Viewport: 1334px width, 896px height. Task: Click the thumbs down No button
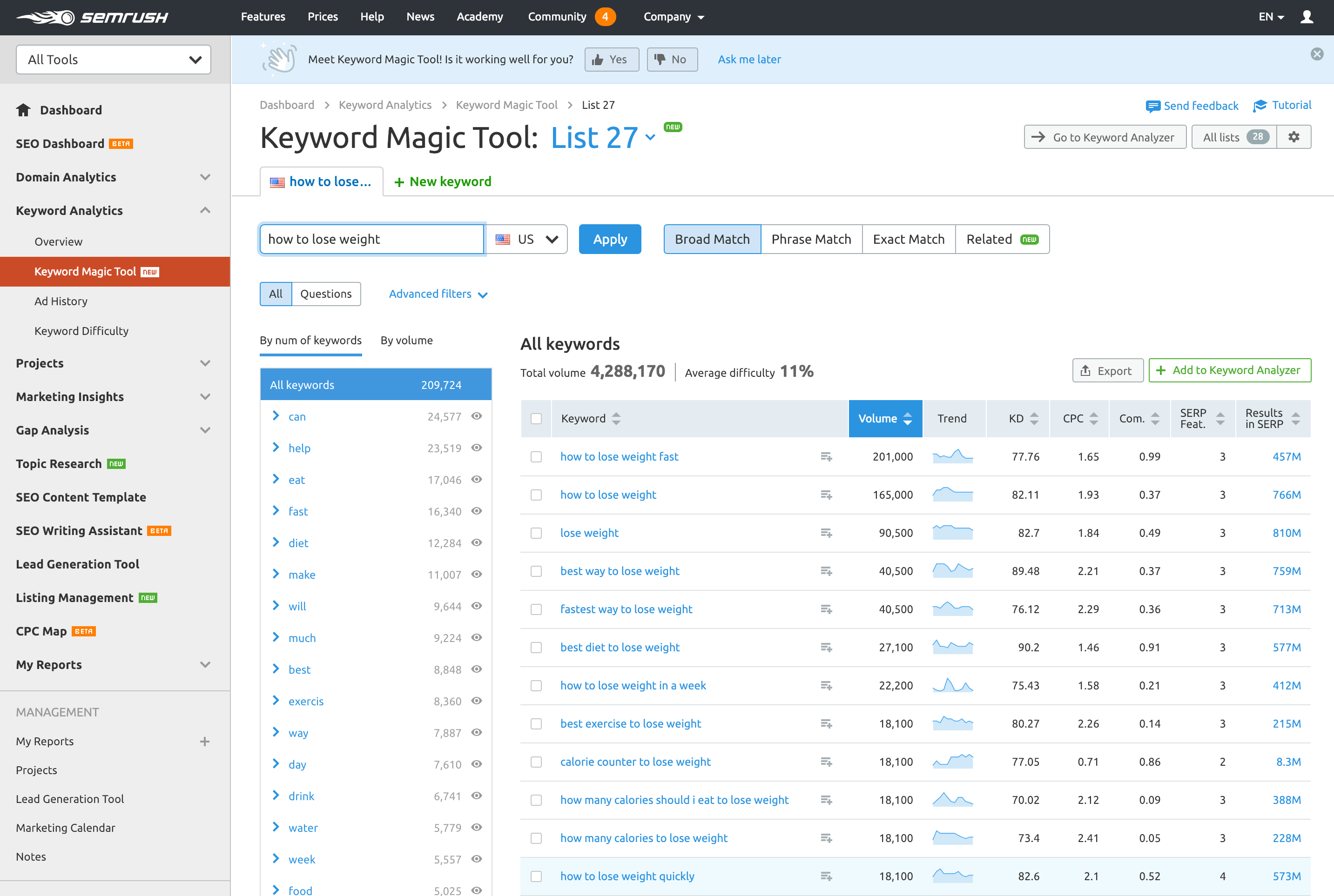click(672, 60)
